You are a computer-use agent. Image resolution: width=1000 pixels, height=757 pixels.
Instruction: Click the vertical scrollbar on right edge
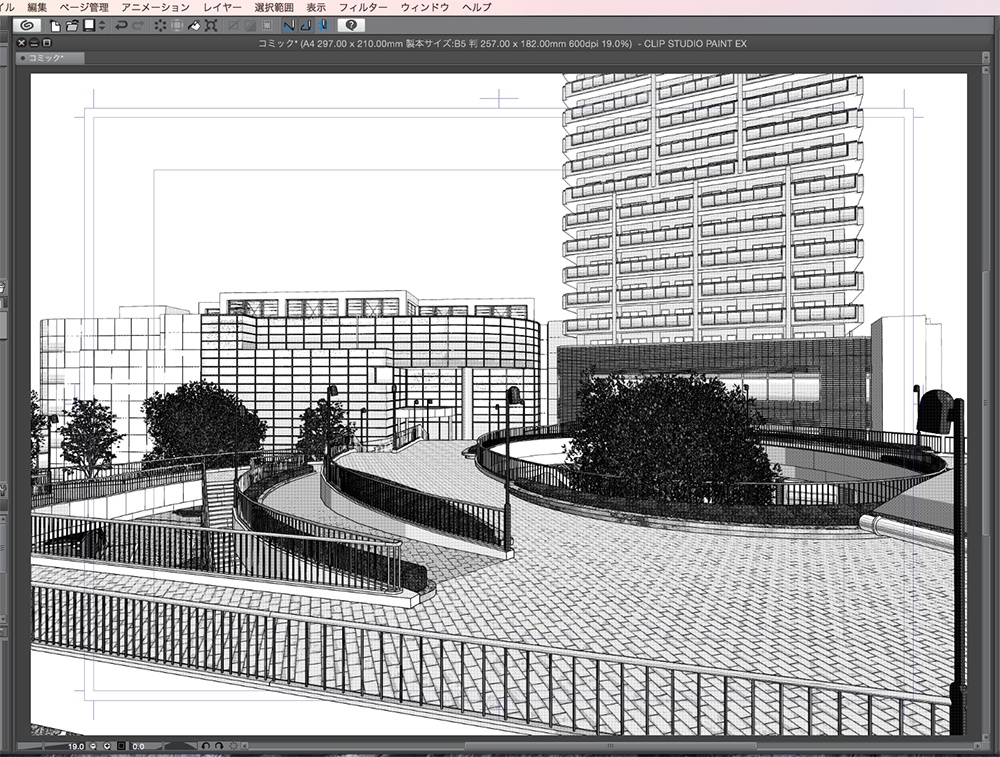pyautogui.click(x=986, y=404)
